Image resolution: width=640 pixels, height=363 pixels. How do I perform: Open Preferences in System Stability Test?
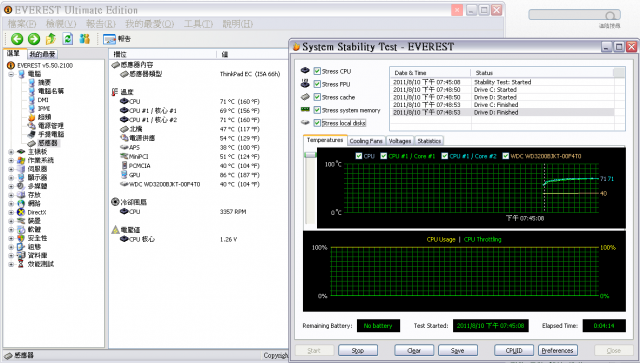558,350
